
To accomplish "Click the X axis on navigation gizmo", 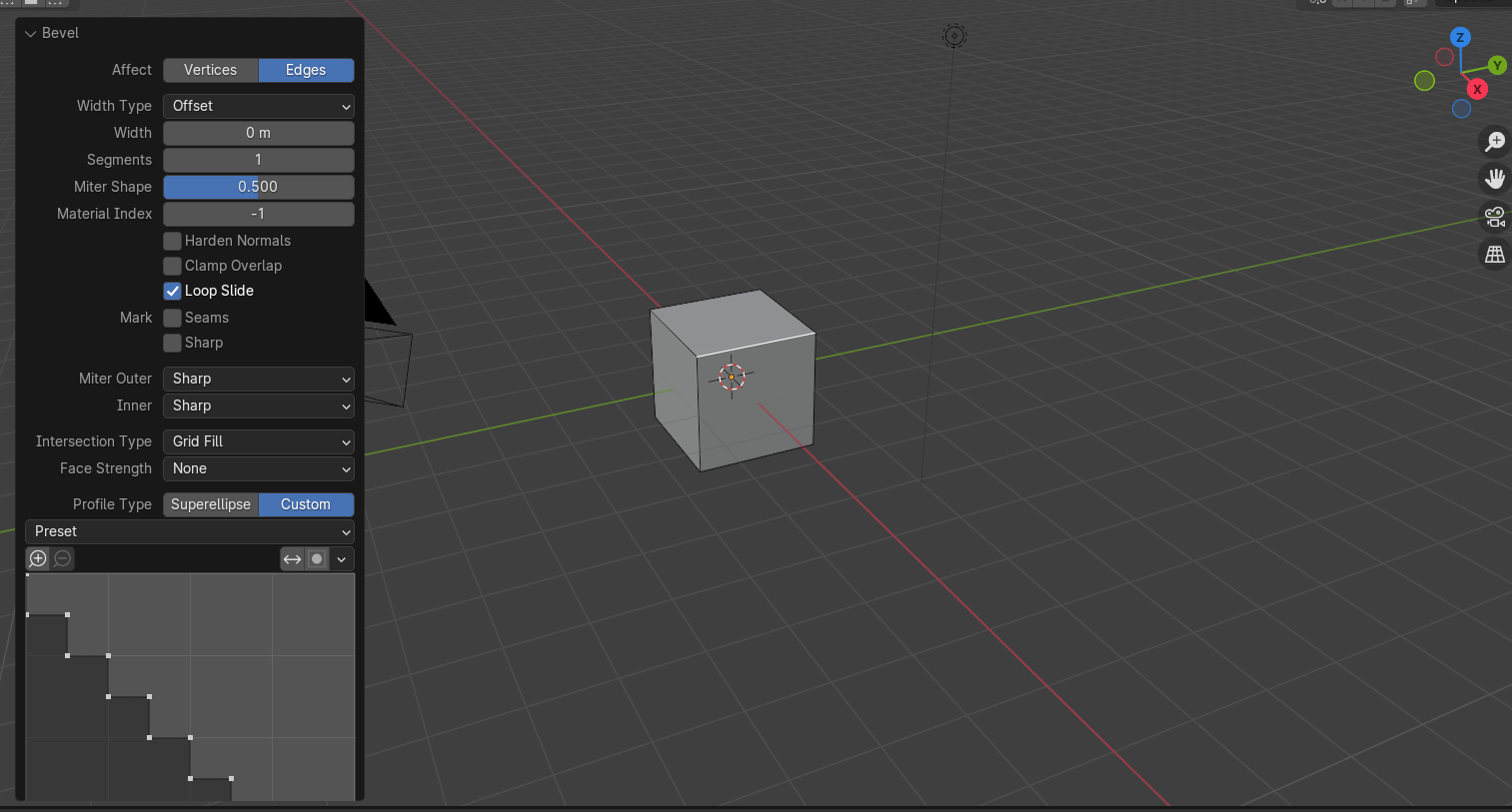I will [1477, 89].
